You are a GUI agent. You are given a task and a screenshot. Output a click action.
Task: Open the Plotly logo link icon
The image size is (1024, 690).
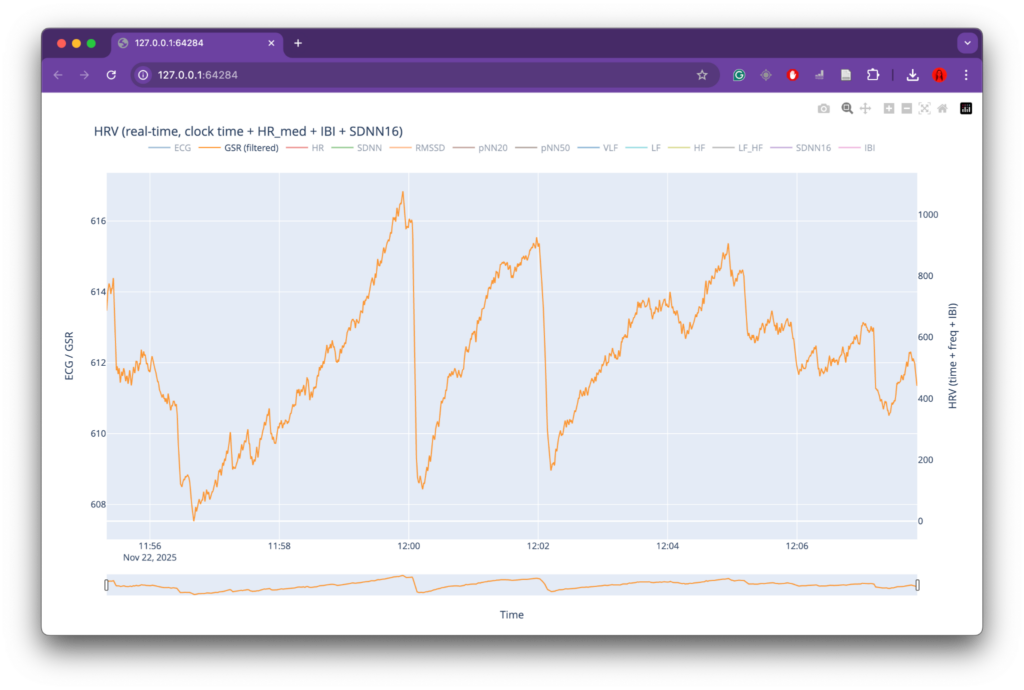point(966,108)
